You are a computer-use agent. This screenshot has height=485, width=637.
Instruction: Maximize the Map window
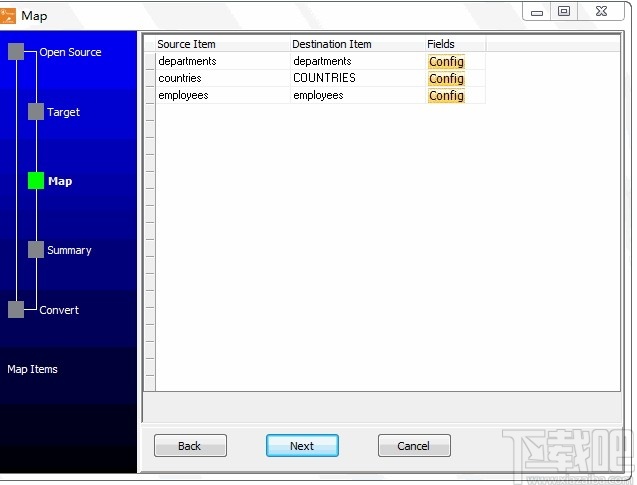tap(564, 11)
